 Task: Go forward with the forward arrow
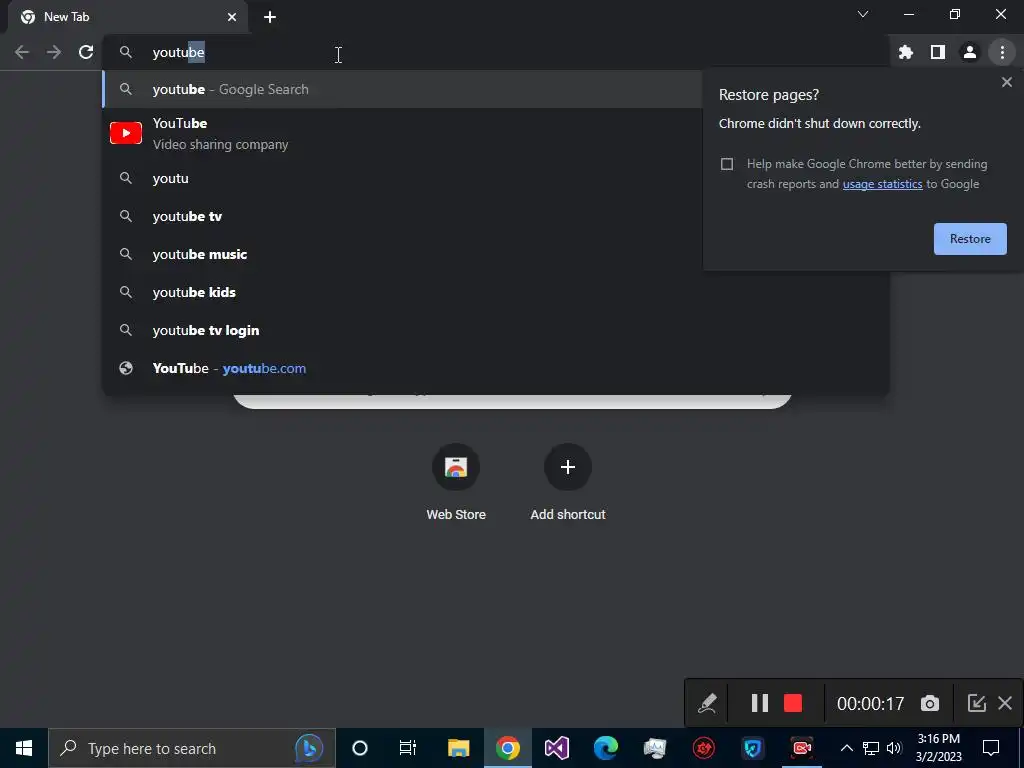[54, 52]
